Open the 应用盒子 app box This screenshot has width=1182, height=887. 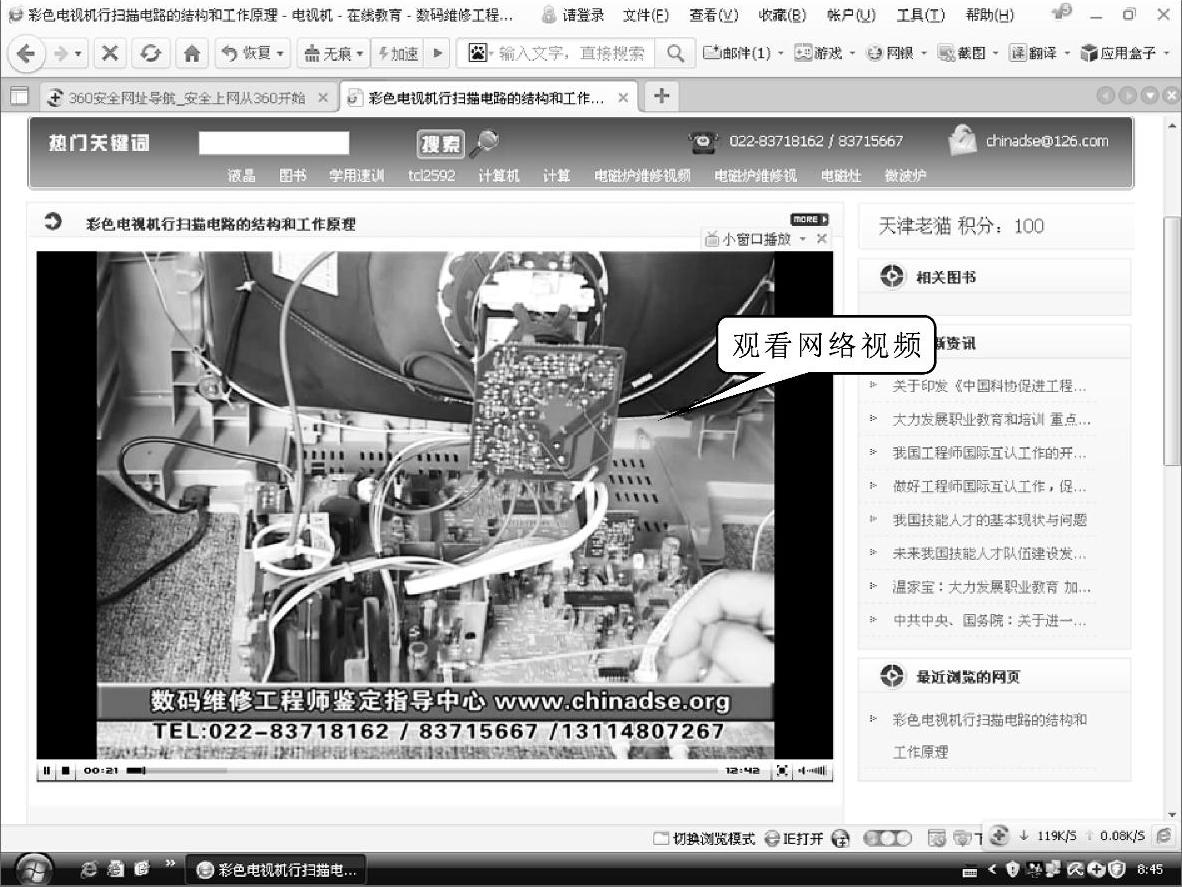coord(1119,54)
